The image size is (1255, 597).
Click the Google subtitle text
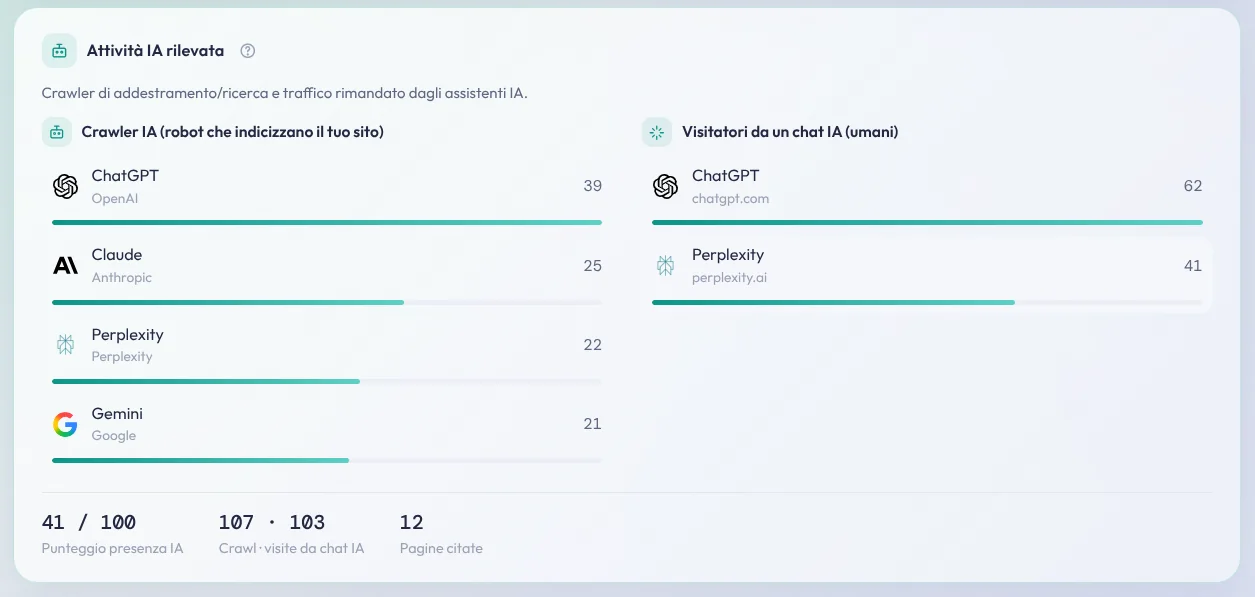pos(114,436)
